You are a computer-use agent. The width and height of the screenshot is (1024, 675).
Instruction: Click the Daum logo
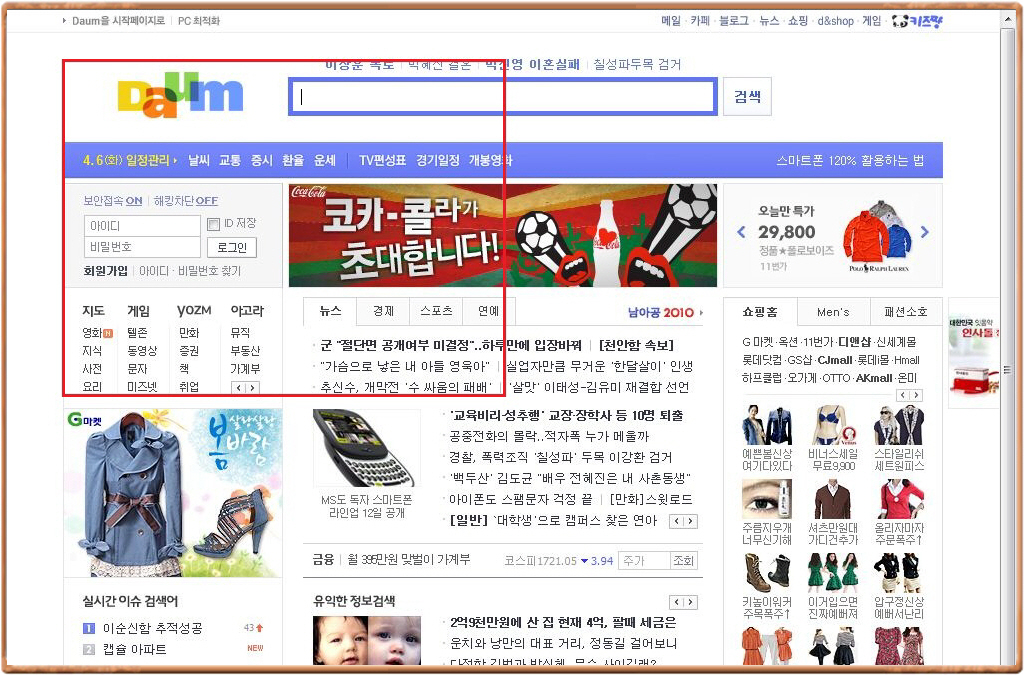pyautogui.click(x=180, y=96)
